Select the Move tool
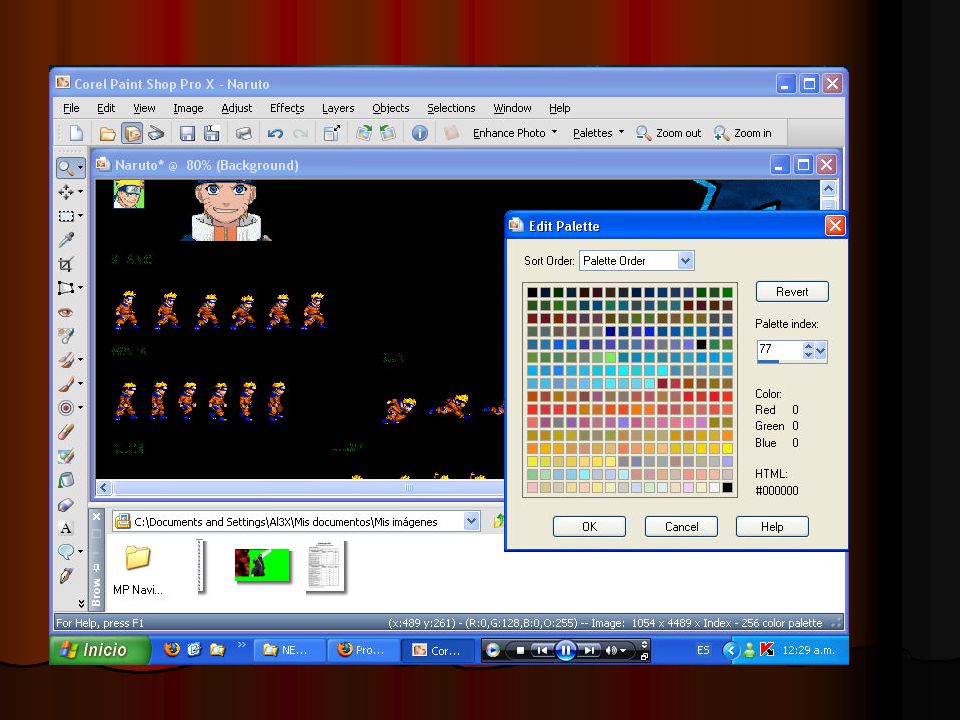The height and width of the screenshot is (720, 960). pos(65,192)
